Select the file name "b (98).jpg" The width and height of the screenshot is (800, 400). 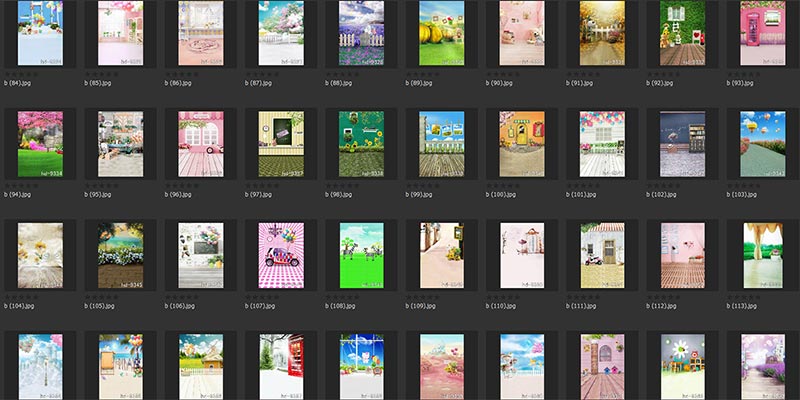(339, 194)
